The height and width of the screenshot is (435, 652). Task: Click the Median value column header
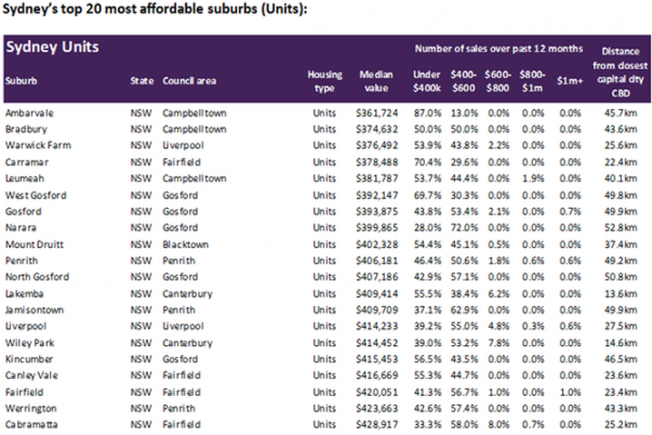tap(376, 81)
